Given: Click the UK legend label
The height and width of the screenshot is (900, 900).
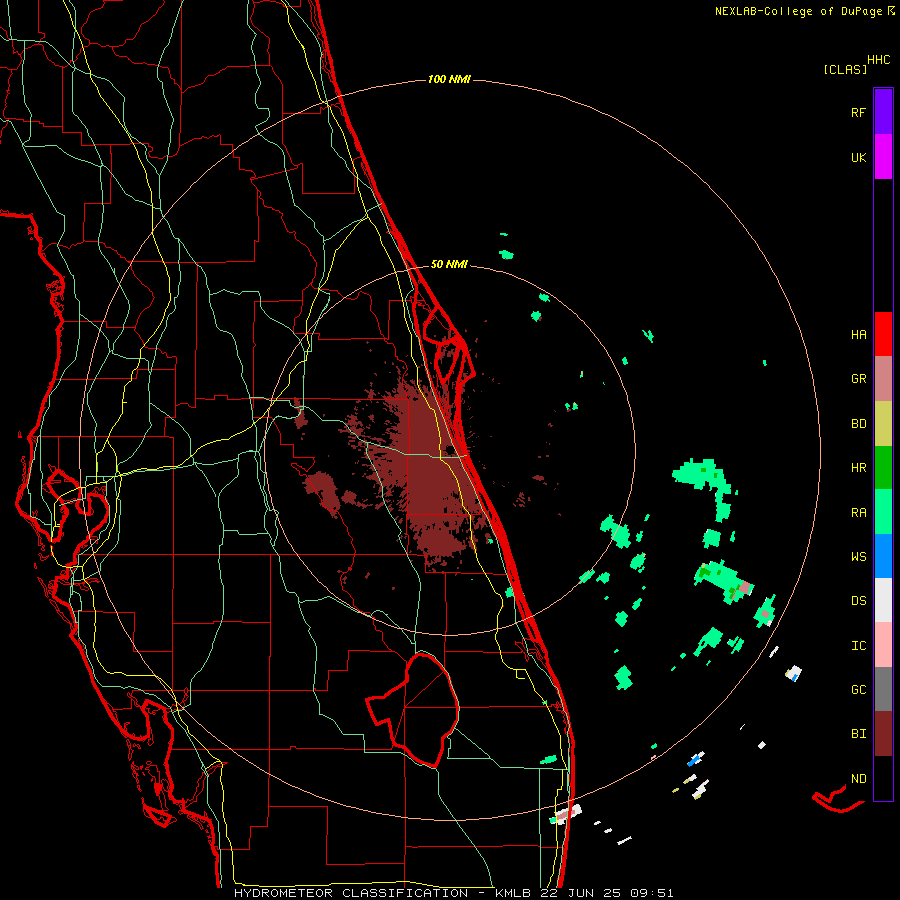Looking at the screenshot, I should click(858, 157).
